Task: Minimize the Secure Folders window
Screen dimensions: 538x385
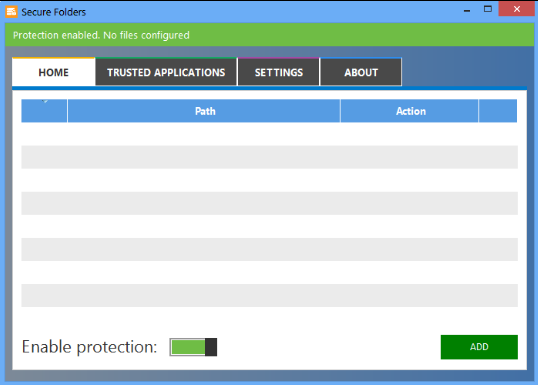Action: click(x=467, y=10)
